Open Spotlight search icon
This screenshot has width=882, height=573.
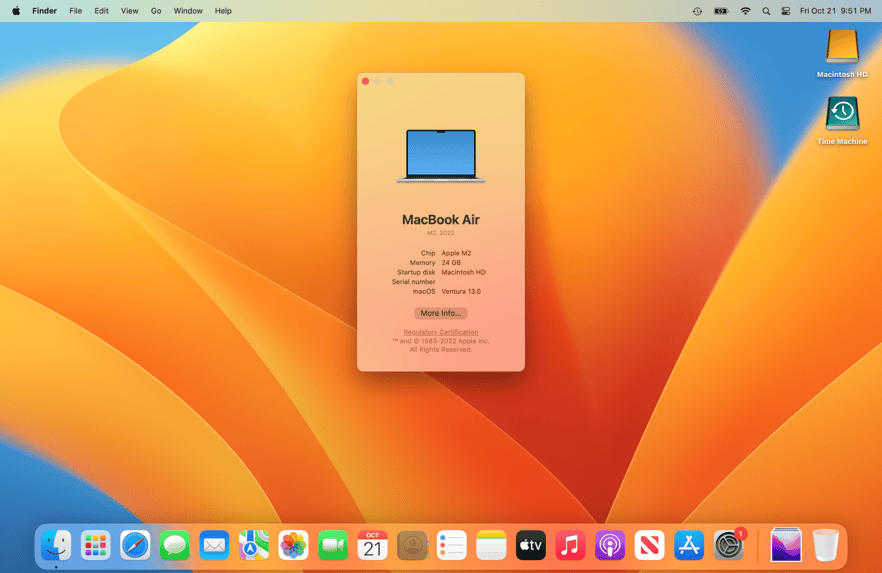(766, 11)
